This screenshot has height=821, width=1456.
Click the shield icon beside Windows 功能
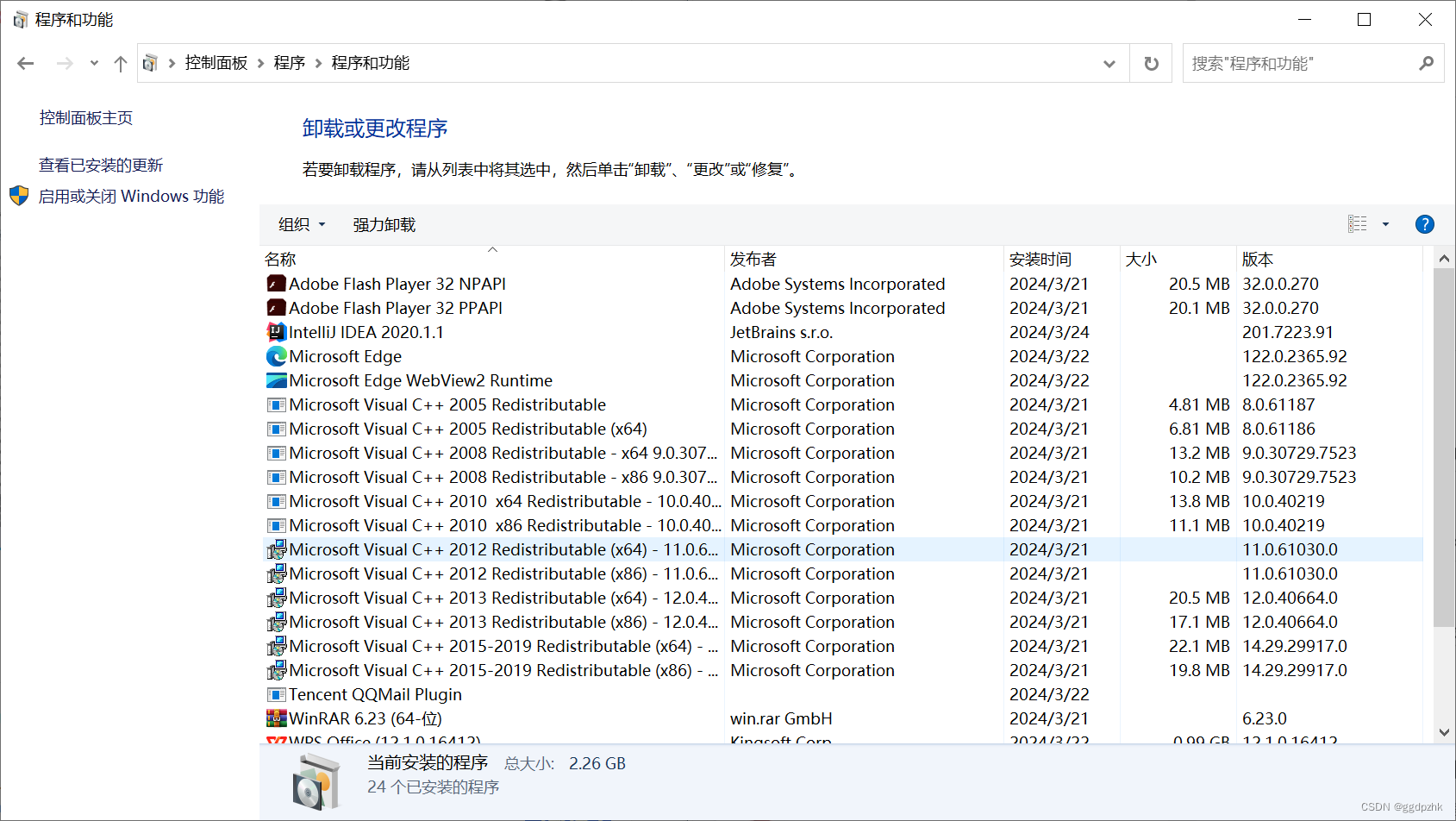19,196
